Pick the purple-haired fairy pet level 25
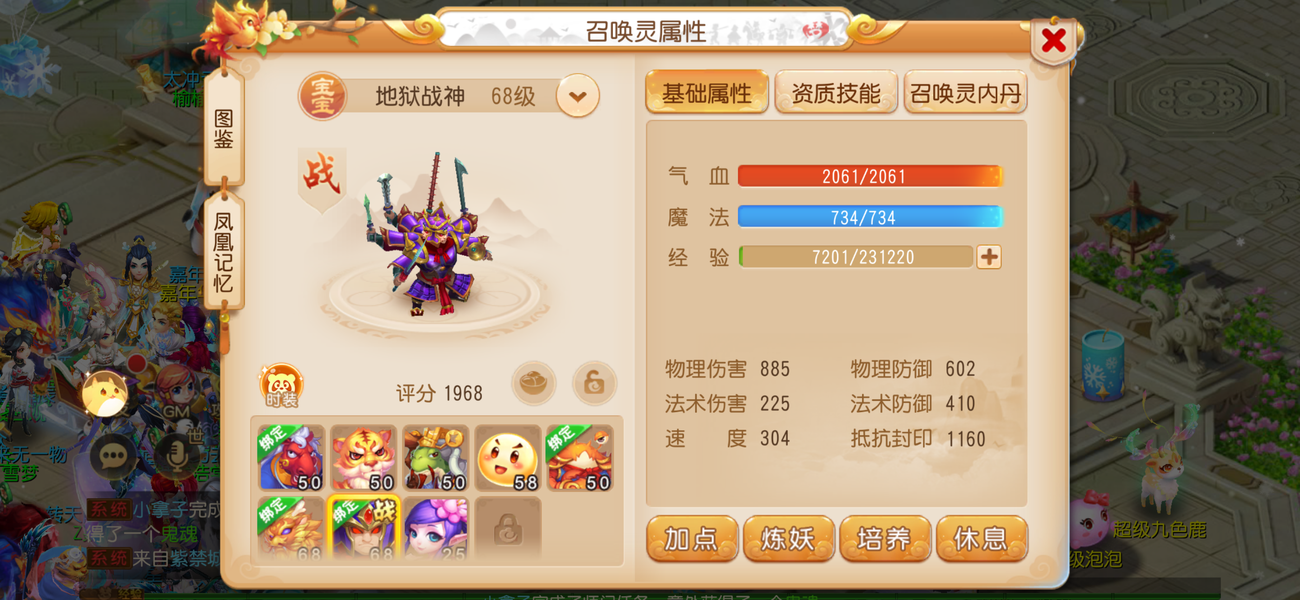This screenshot has height=600, width=1300. click(435, 529)
